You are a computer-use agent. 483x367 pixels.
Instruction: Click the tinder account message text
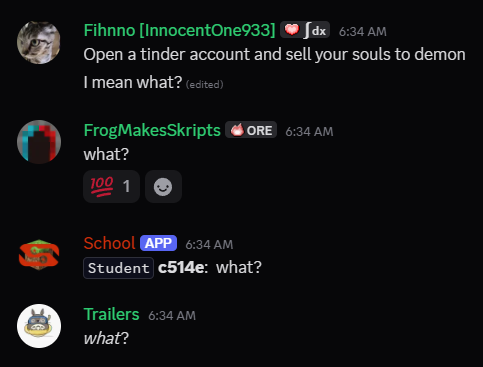[x=274, y=54]
